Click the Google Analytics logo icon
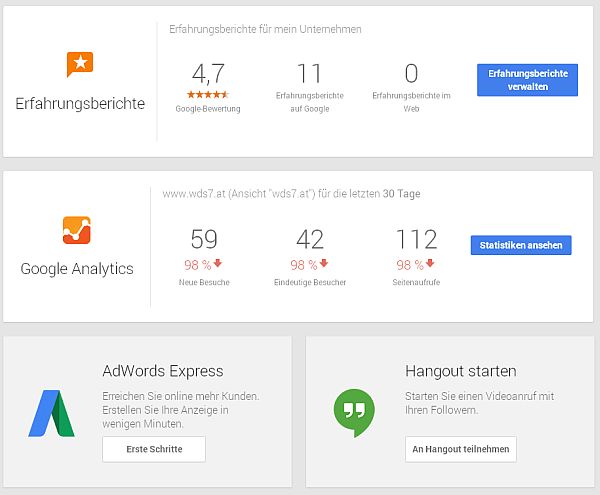Screen dimensions: 600x495 [77, 230]
